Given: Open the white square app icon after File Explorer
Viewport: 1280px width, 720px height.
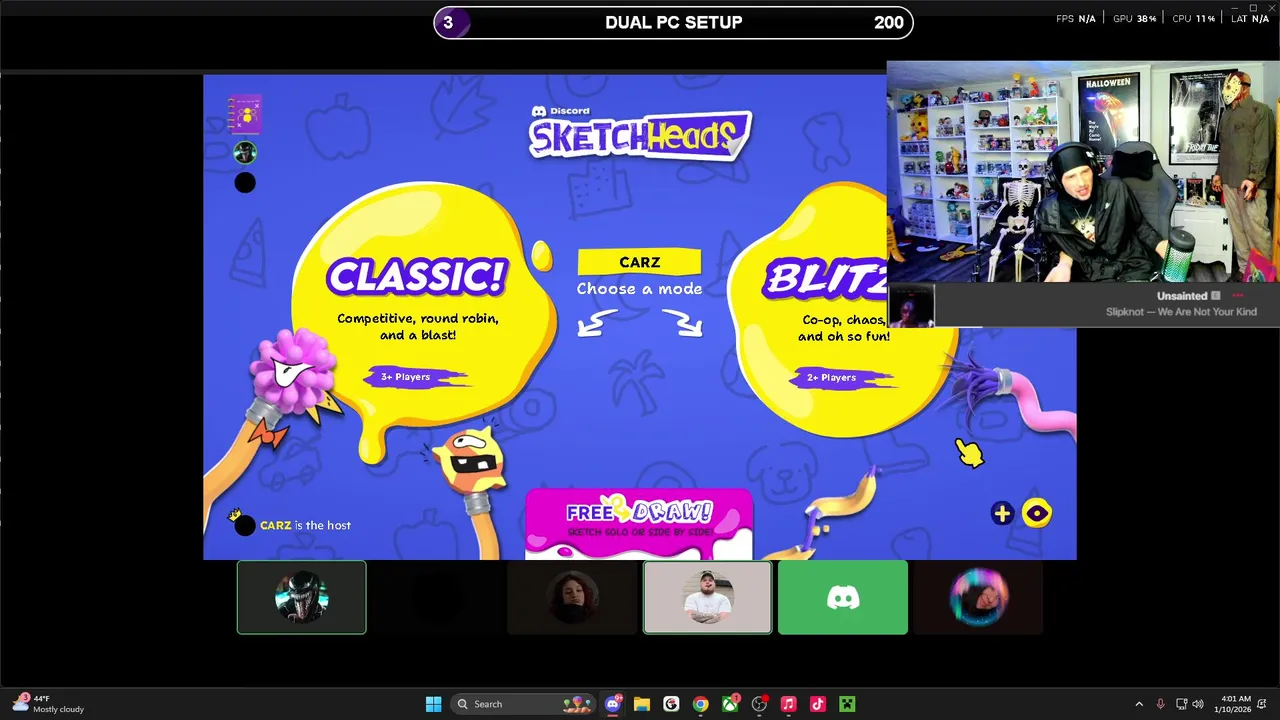Looking at the screenshot, I should 671,704.
